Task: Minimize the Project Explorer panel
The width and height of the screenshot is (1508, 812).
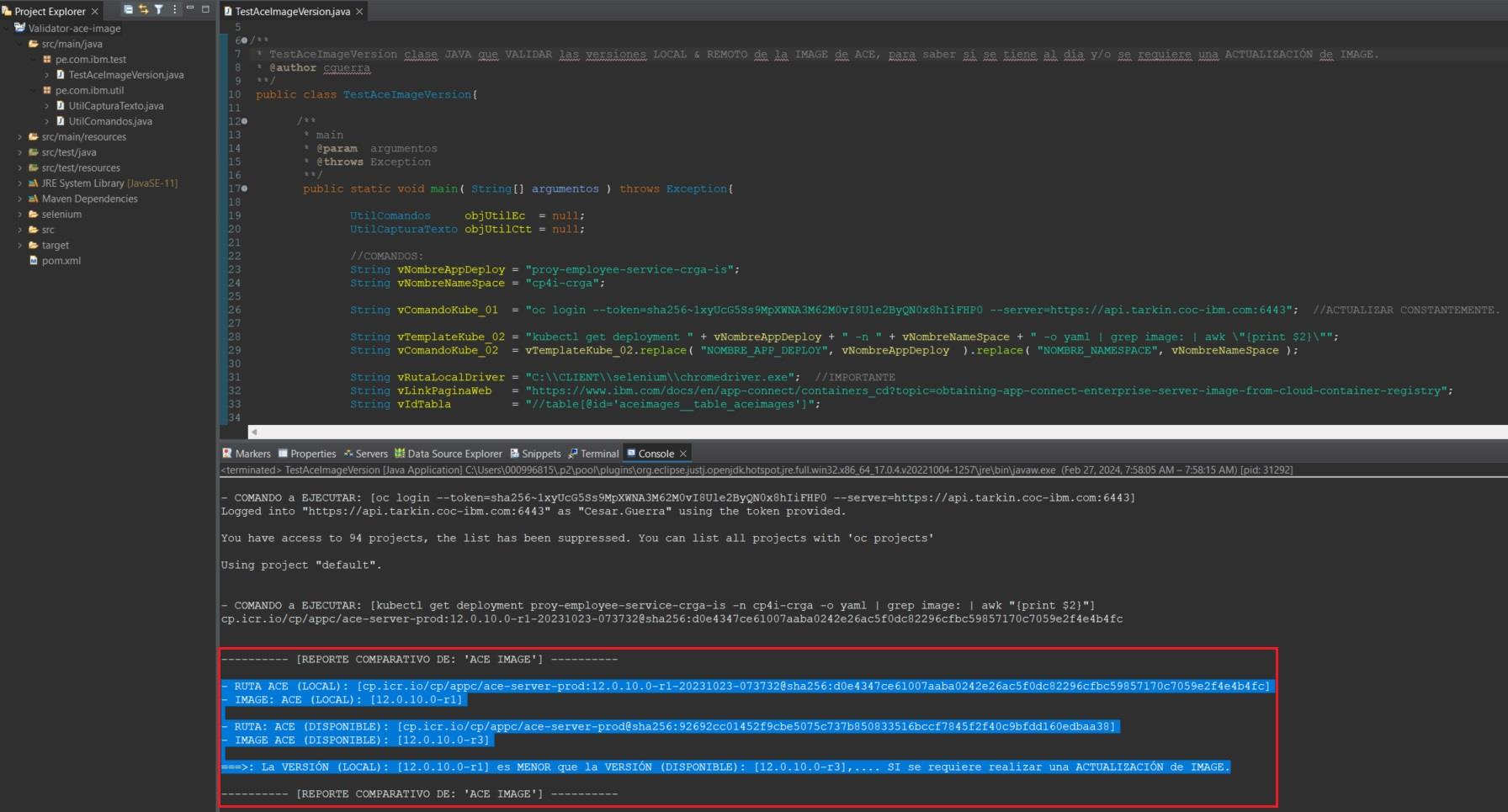Action: pyautogui.click(x=190, y=9)
